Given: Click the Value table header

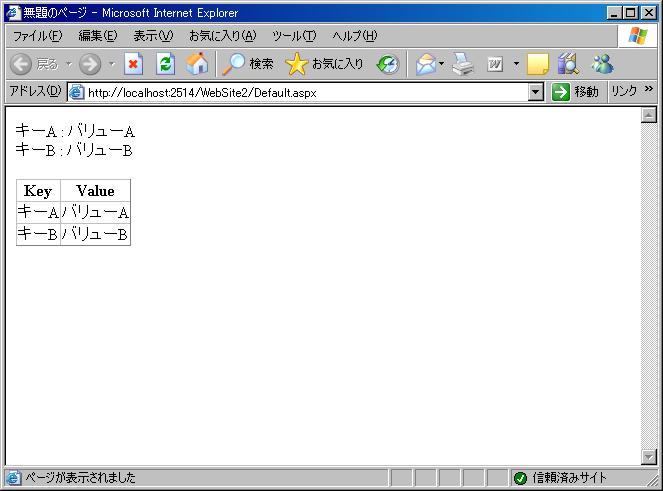Looking at the screenshot, I should coord(95,191).
